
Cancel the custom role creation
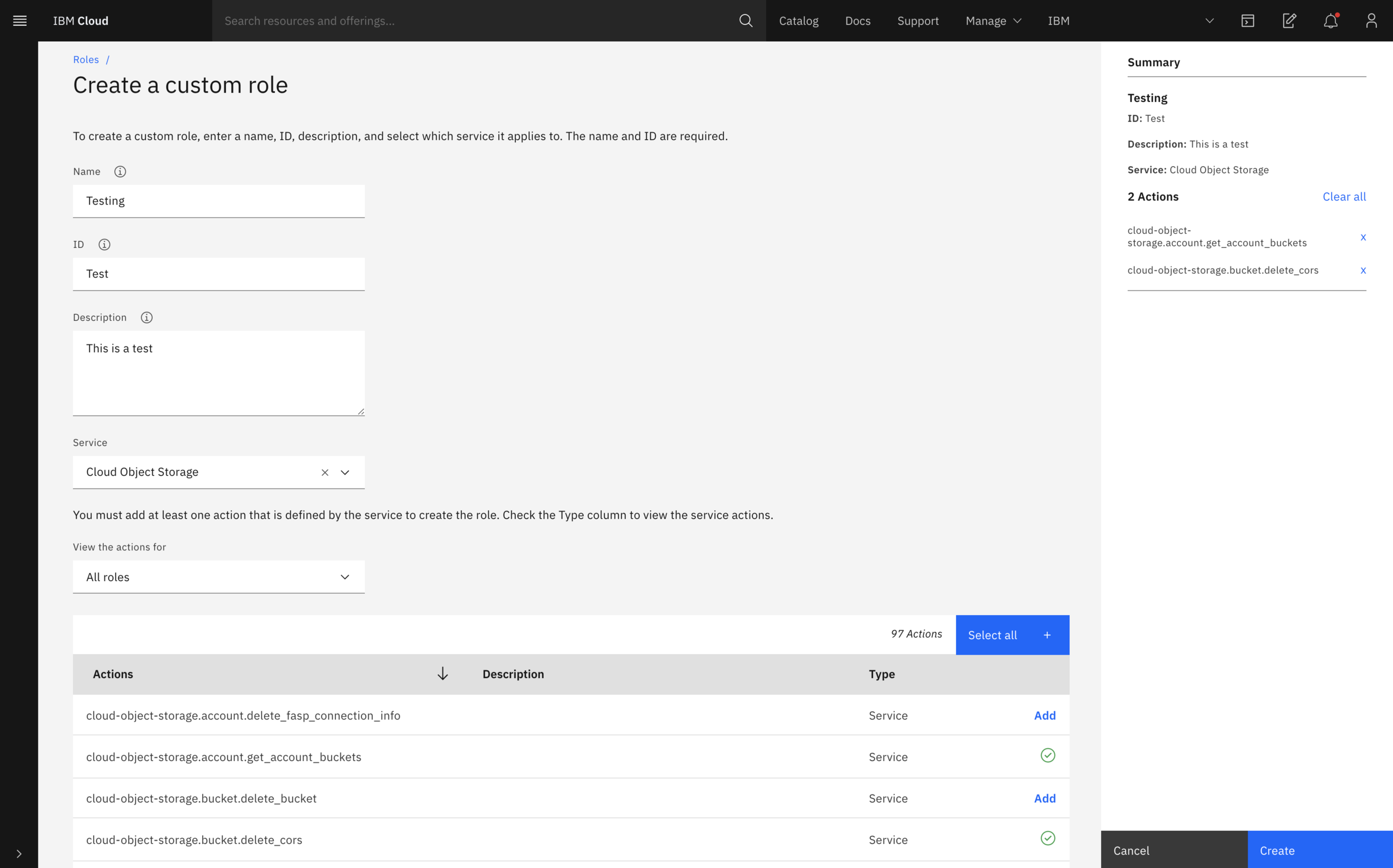pos(1173,850)
